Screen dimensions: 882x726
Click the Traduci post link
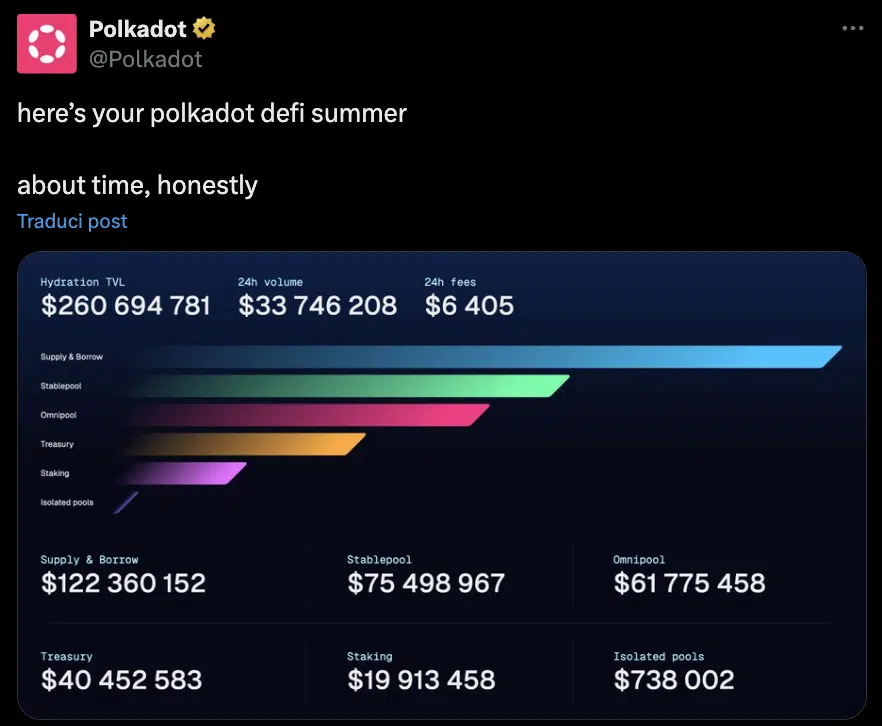(x=72, y=221)
